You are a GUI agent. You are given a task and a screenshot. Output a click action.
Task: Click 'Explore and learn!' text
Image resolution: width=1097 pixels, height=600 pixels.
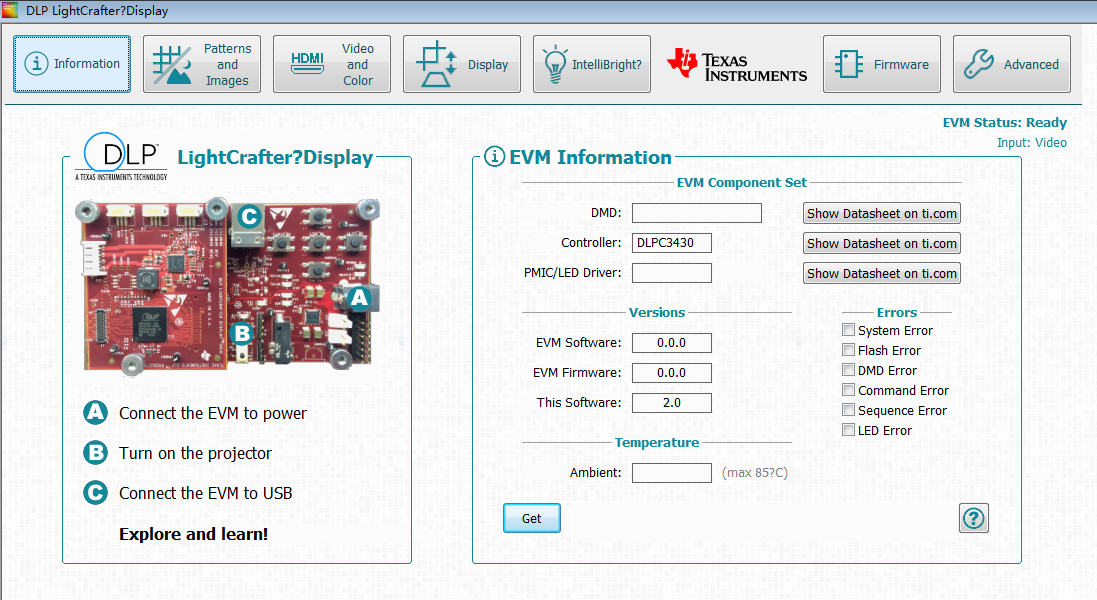pyautogui.click(x=194, y=534)
